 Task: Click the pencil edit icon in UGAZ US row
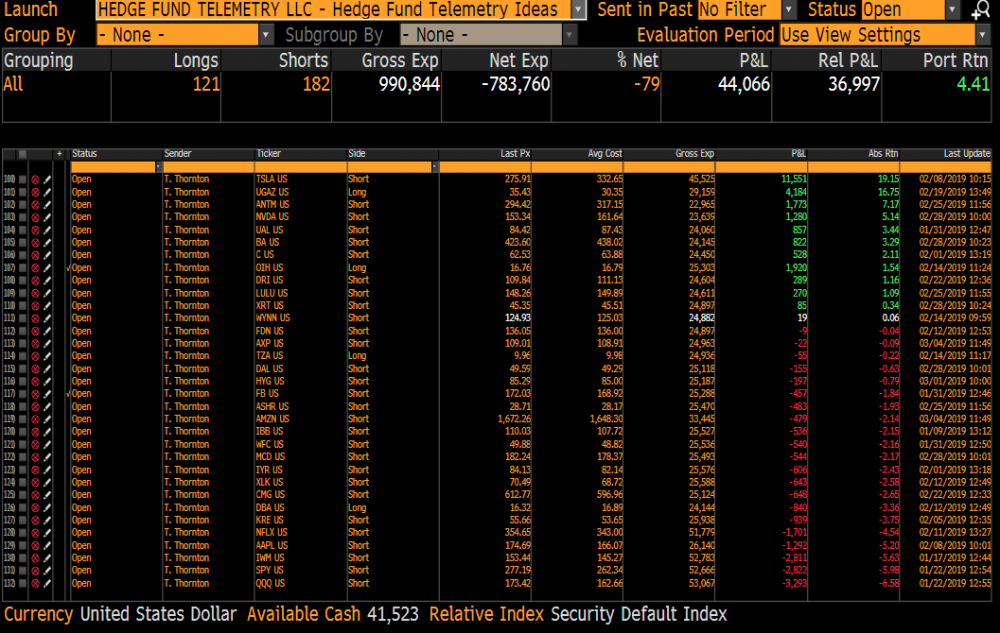pyautogui.click(x=47, y=193)
